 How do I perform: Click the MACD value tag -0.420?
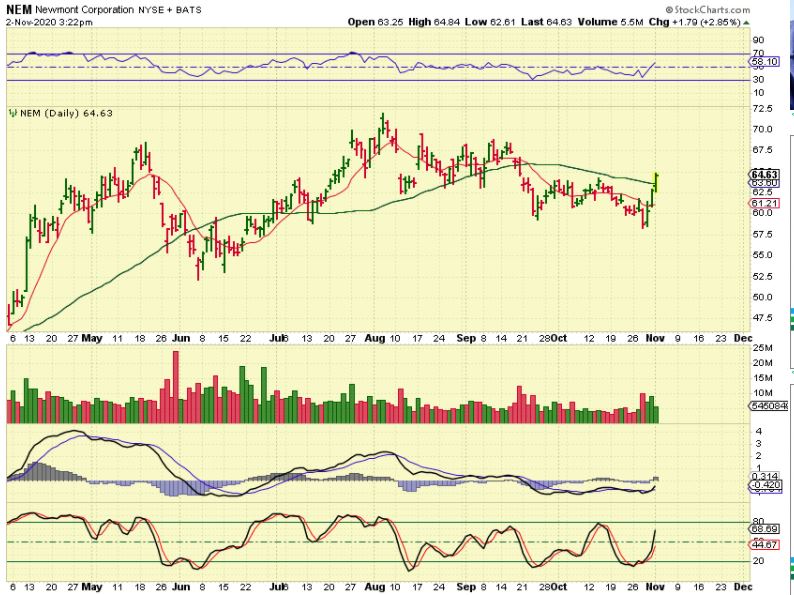click(x=766, y=485)
